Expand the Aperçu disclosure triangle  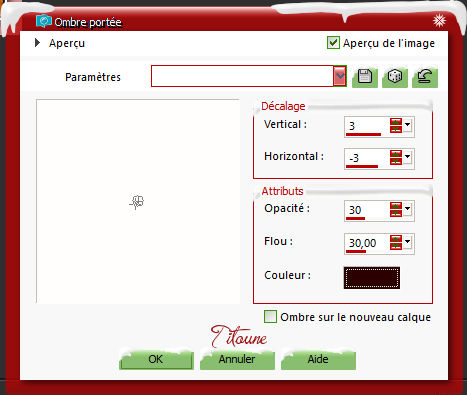pyautogui.click(x=37, y=43)
